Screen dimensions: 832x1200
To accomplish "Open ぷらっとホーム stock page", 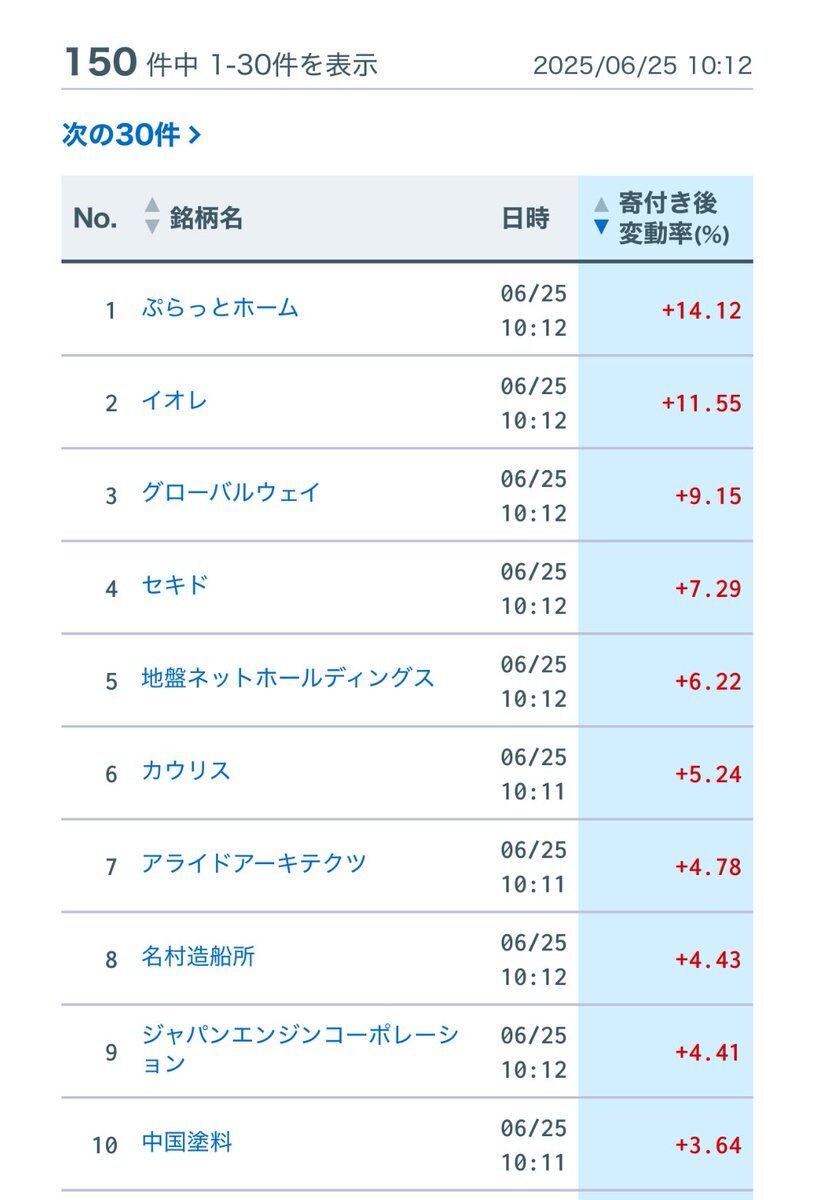I will tap(220, 307).
